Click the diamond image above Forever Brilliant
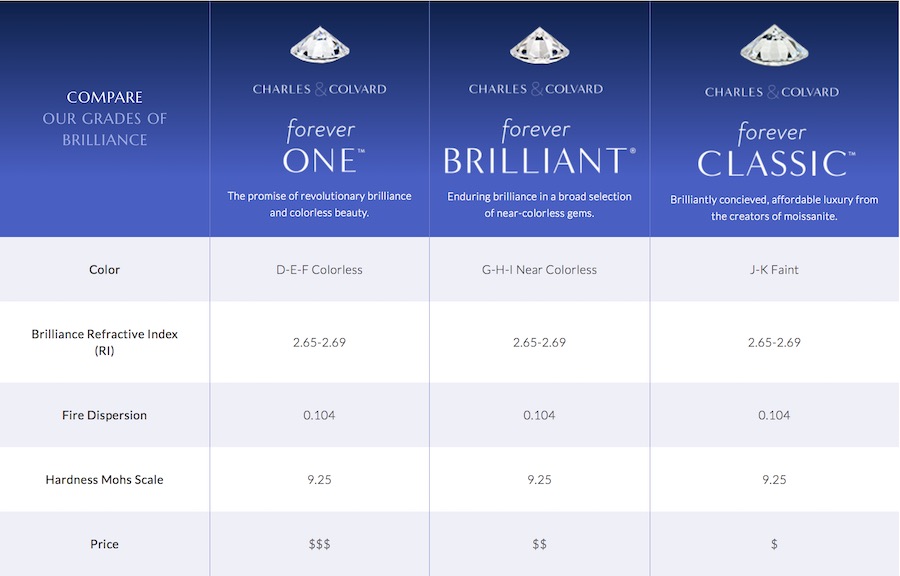900x576 pixels. (x=539, y=46)
